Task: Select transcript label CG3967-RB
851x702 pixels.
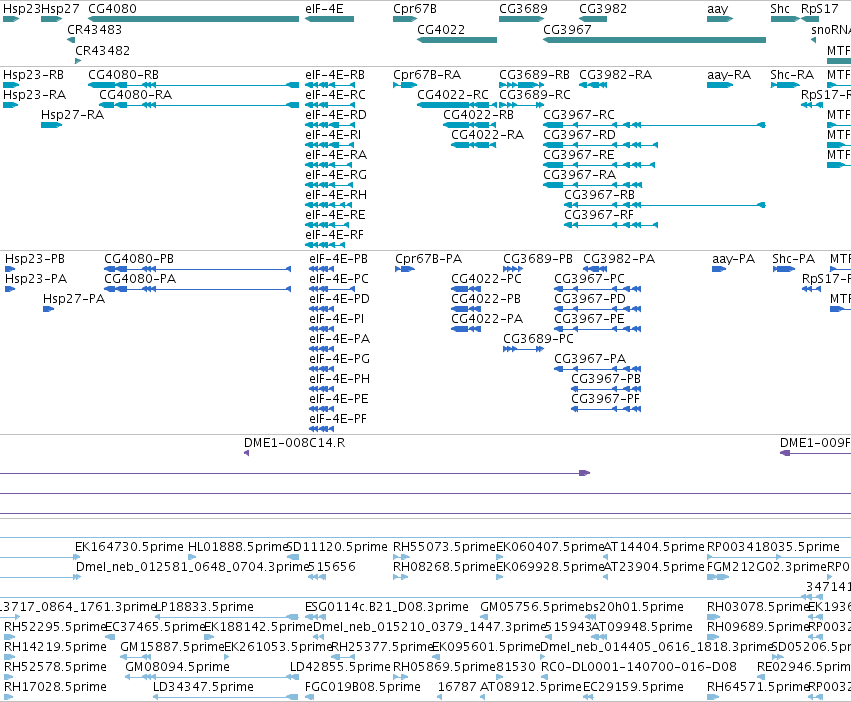Action: 599,194
